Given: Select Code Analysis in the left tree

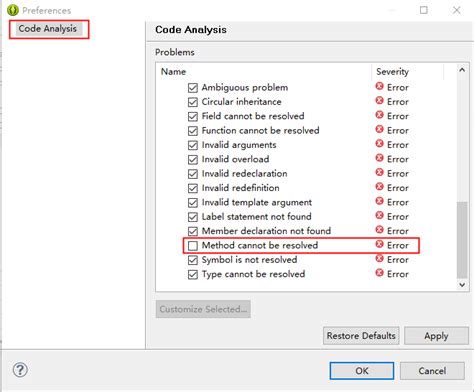Looking at the screenshot, I should pyautogui.click(x=48, y=29).
